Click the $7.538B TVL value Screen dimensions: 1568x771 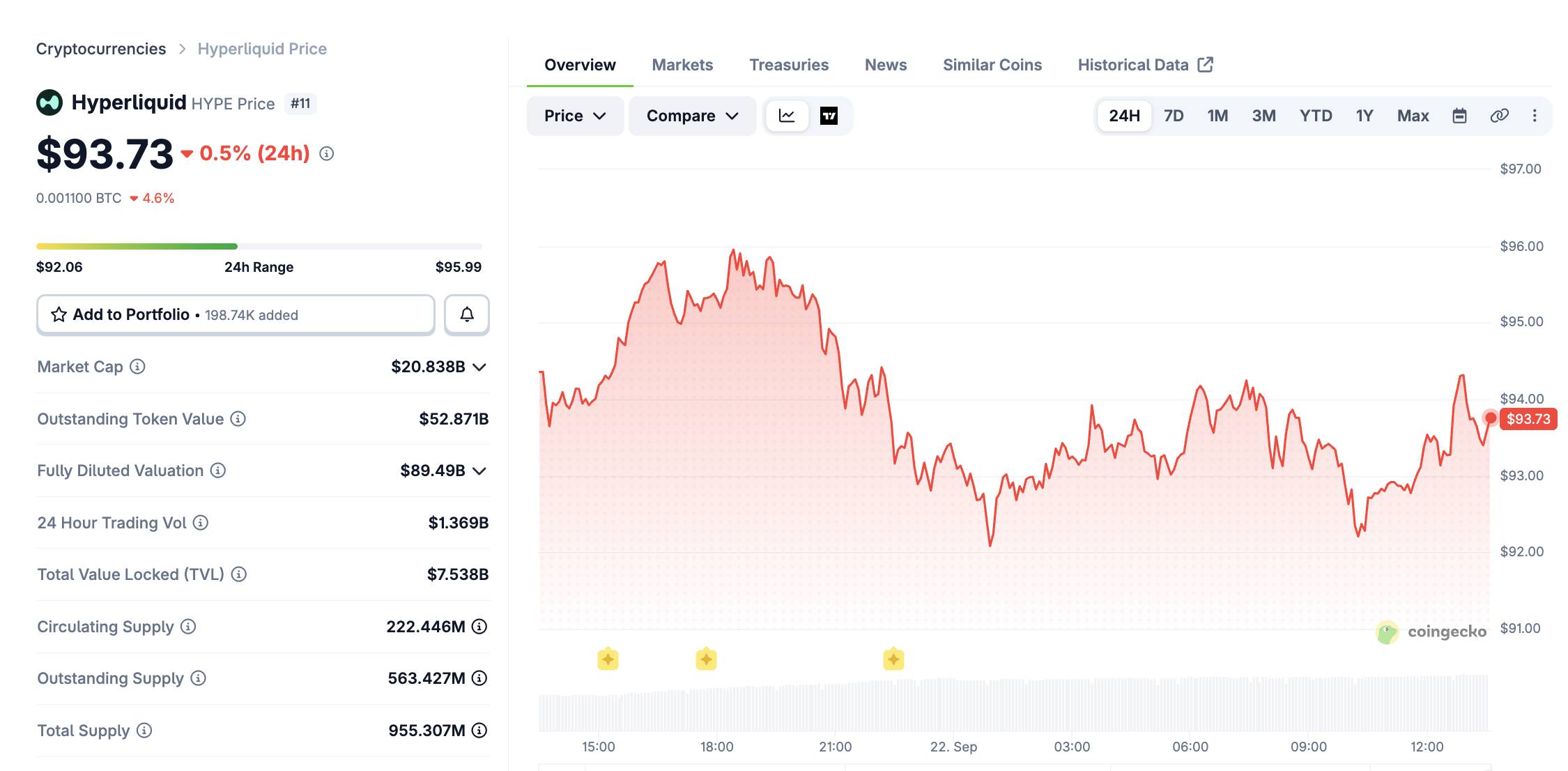[458, 574]
